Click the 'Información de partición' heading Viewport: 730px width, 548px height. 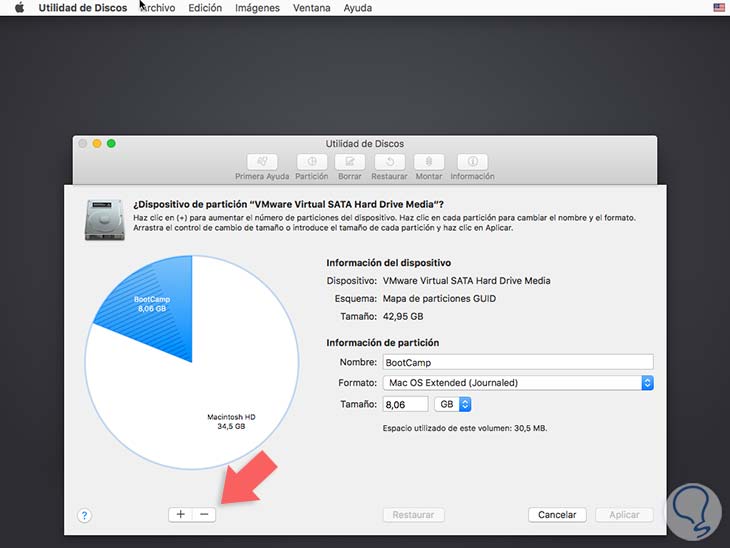(x=382, y=343)
